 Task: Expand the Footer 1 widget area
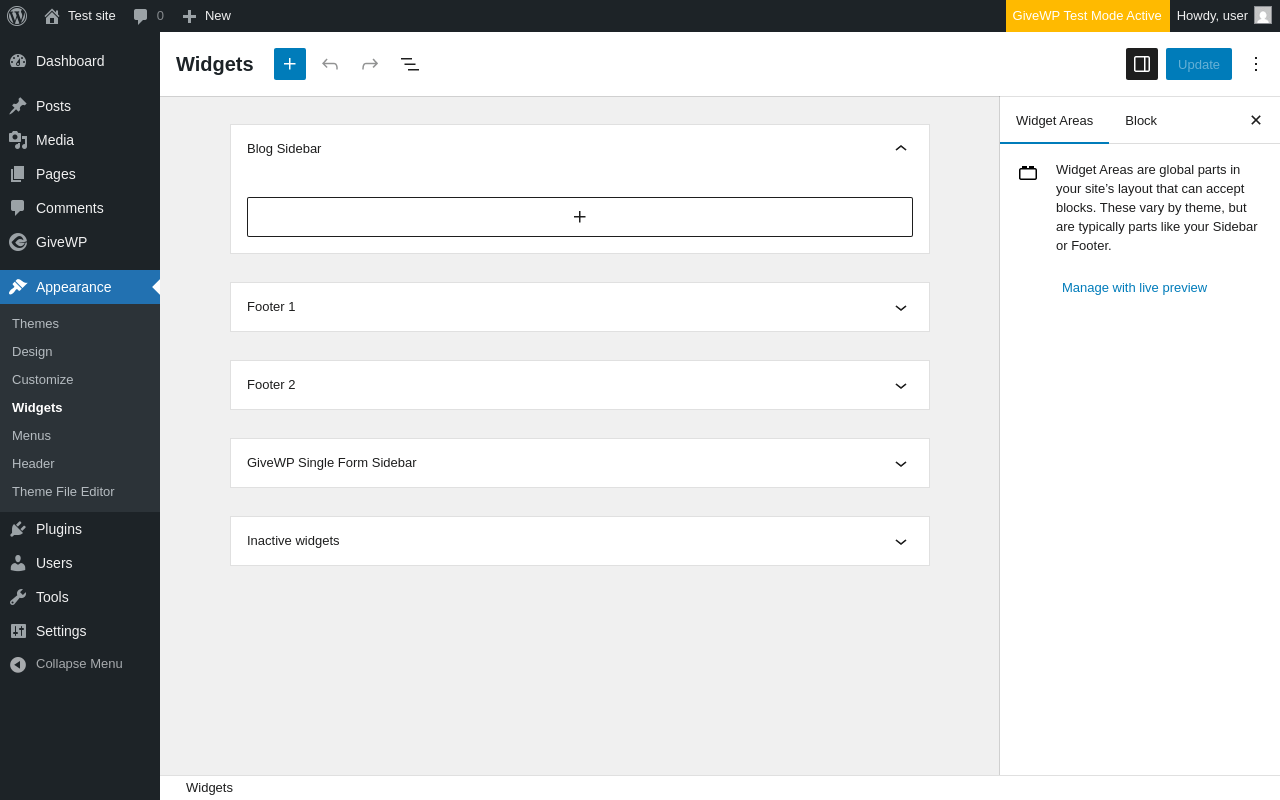click(901, 307)
